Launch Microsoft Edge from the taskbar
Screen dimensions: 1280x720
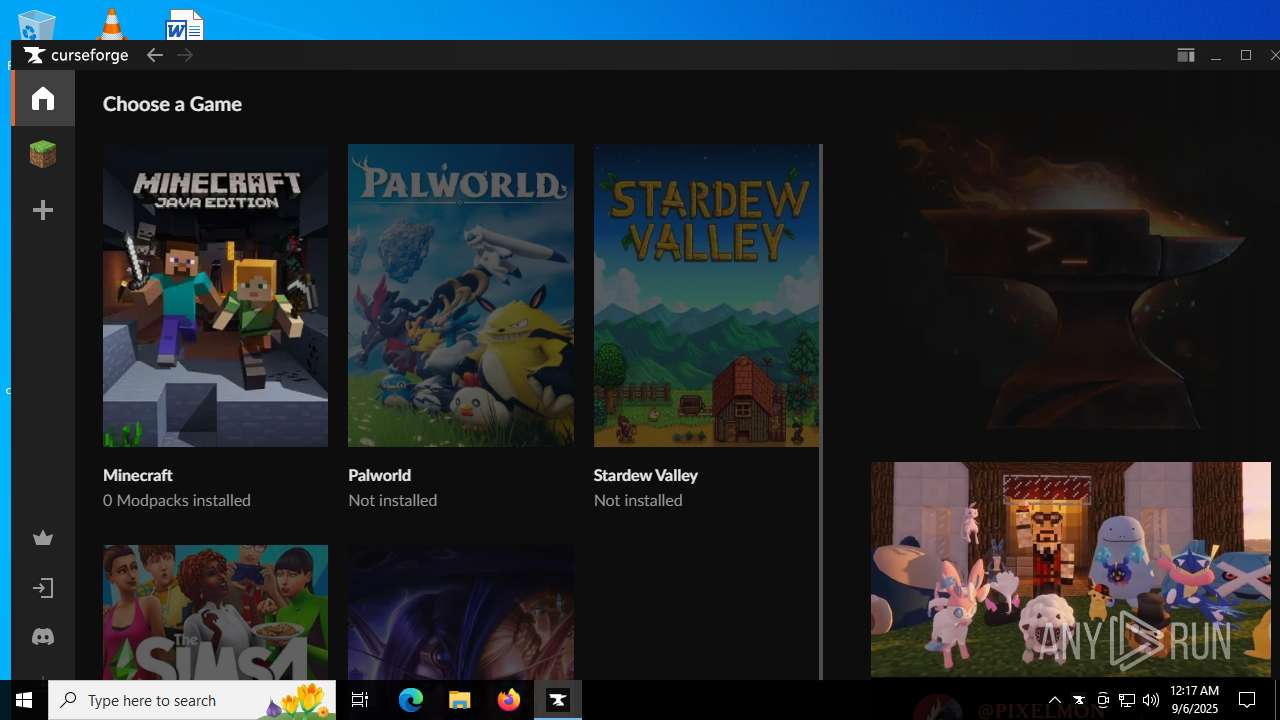click(x=411, y=700)
